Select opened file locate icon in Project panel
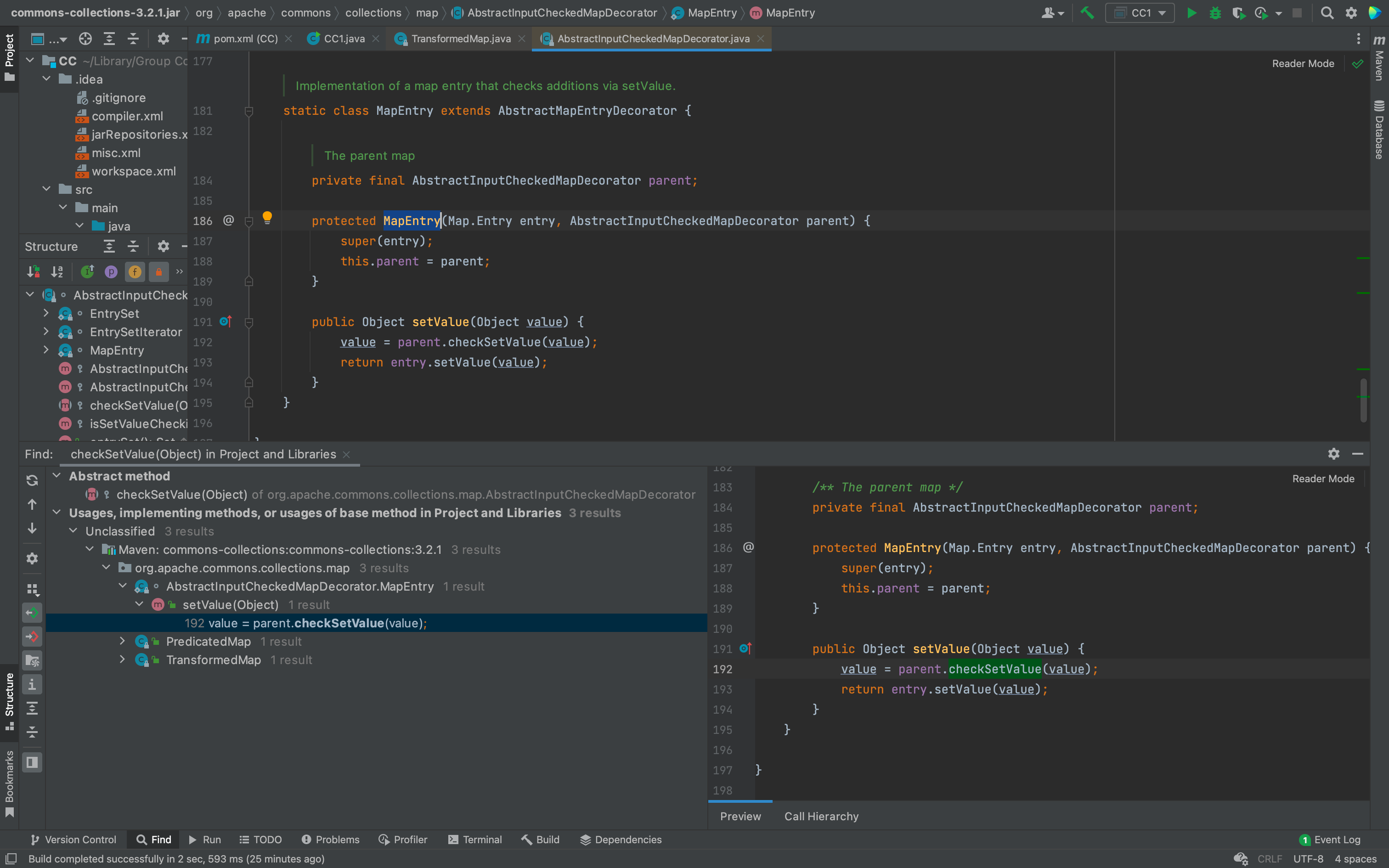1389x868 pixels. click(x=85, y=39)
